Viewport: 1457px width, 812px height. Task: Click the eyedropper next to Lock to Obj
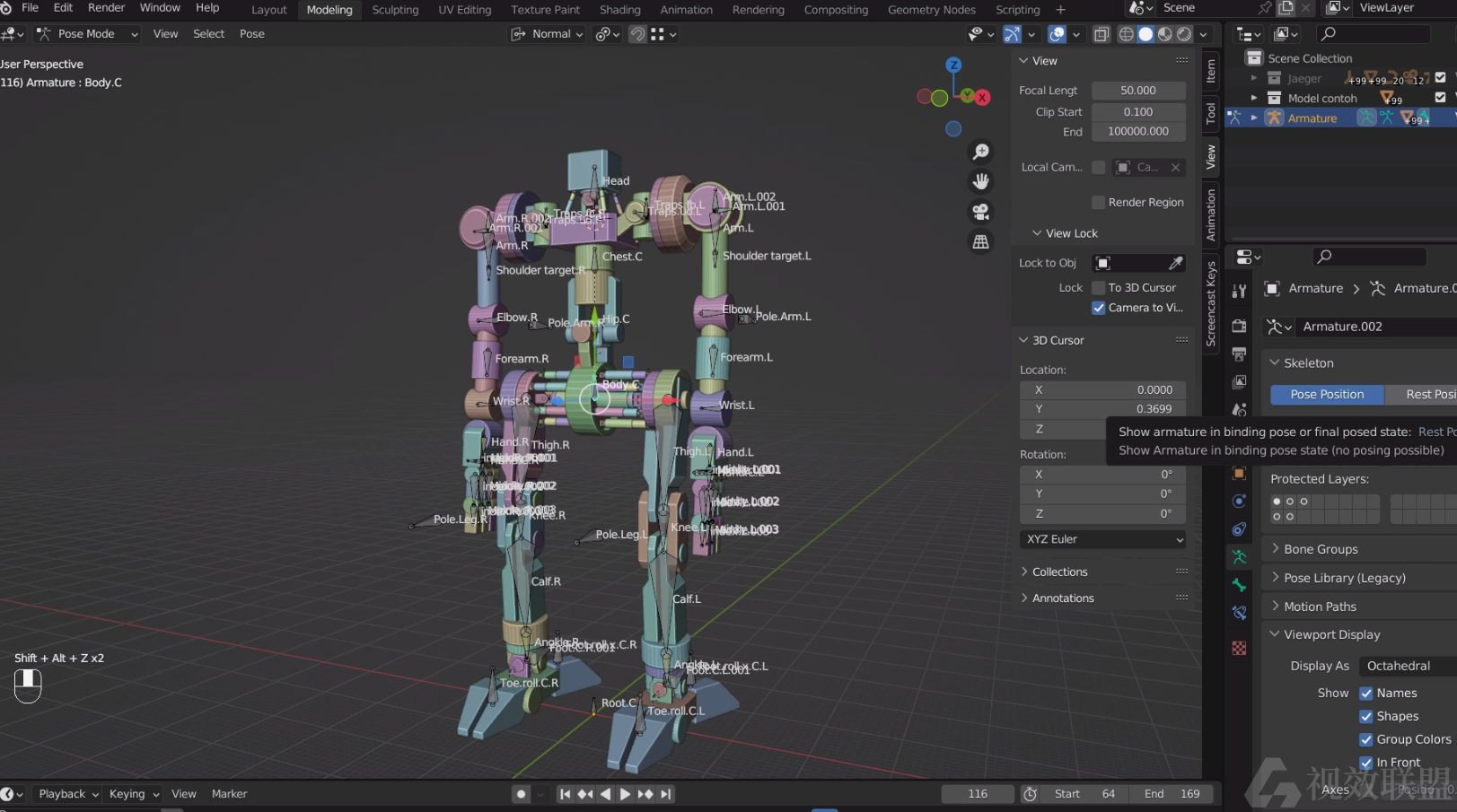pyautogui.click(x=1175, y=263)
